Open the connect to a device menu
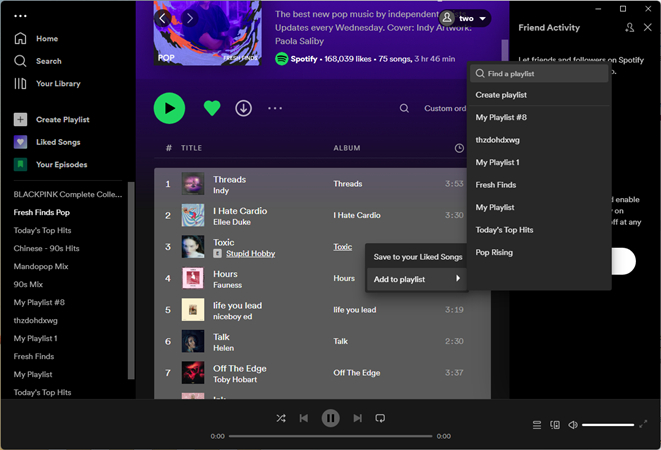This screenshot has height=450, width=661. click(555, 425)
